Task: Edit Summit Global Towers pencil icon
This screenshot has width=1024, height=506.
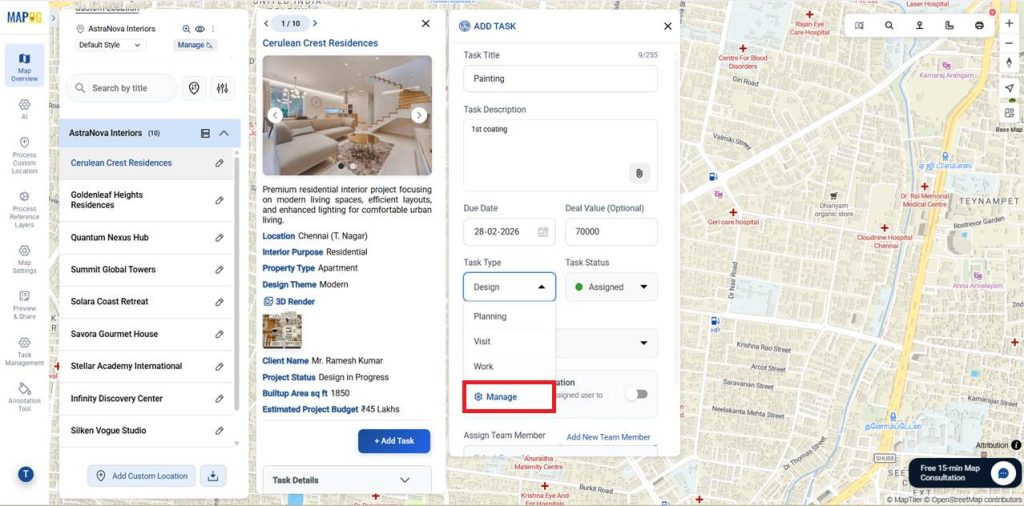Action: (x=219, y=270)
